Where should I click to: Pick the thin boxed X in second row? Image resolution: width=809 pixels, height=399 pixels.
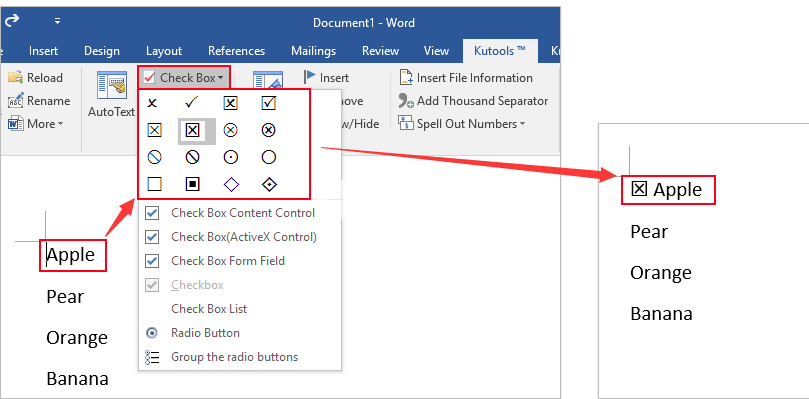pos(154,131)
